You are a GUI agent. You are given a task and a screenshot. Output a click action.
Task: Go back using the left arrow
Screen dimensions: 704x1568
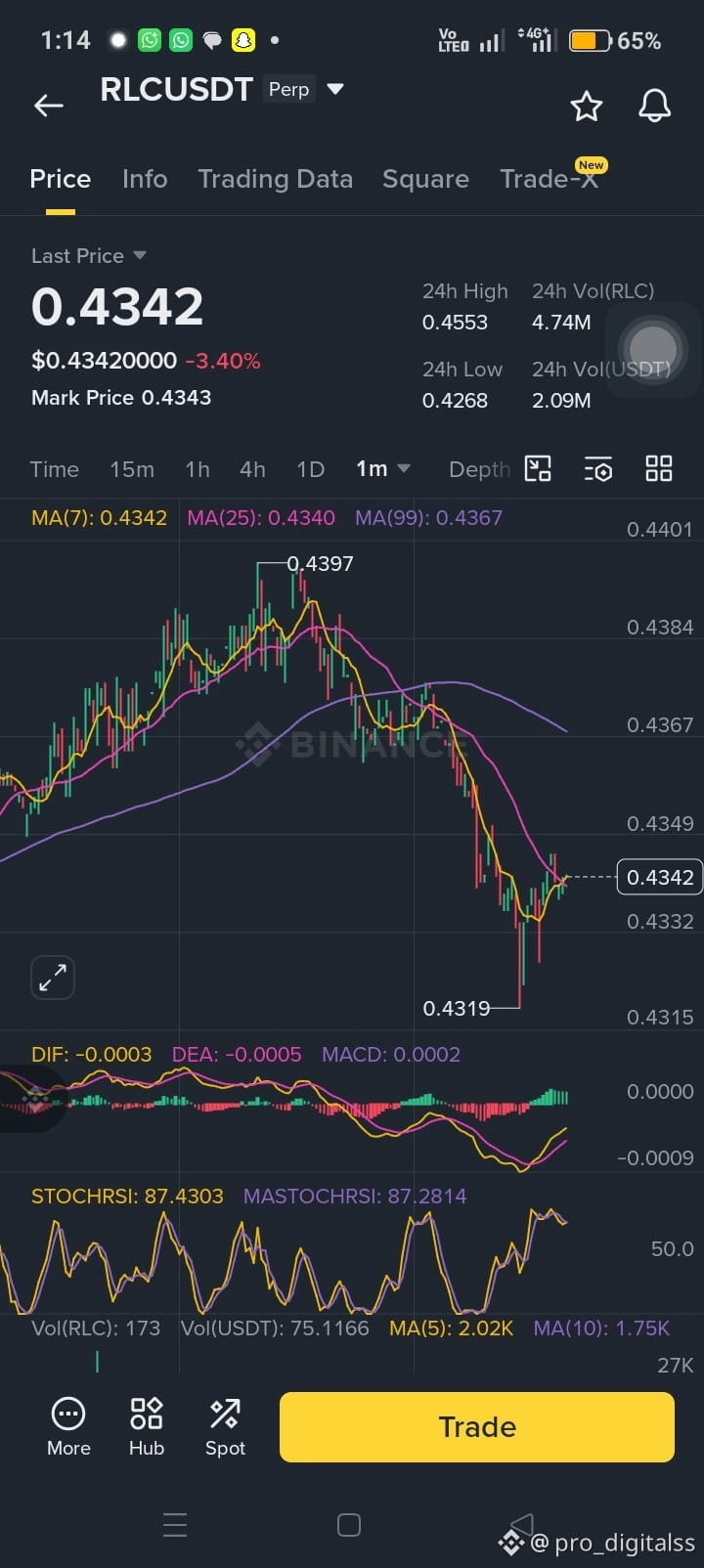click(x=49, y=106)
